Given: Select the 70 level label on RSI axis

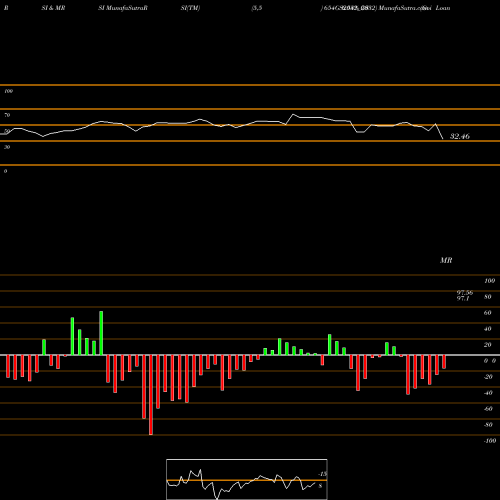Looking at the screenshot, I should pyautogui.click(x=7, y=115).
